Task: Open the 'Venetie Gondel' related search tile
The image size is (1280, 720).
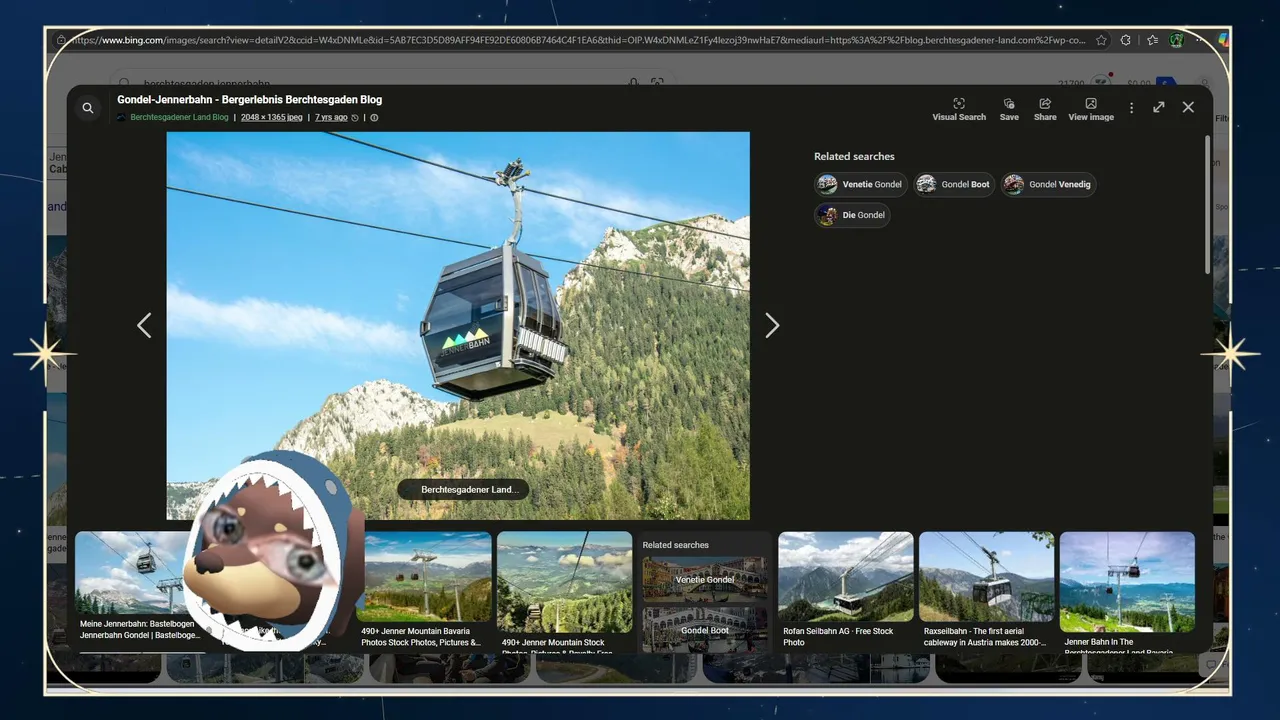Action: tap(705, 580)
